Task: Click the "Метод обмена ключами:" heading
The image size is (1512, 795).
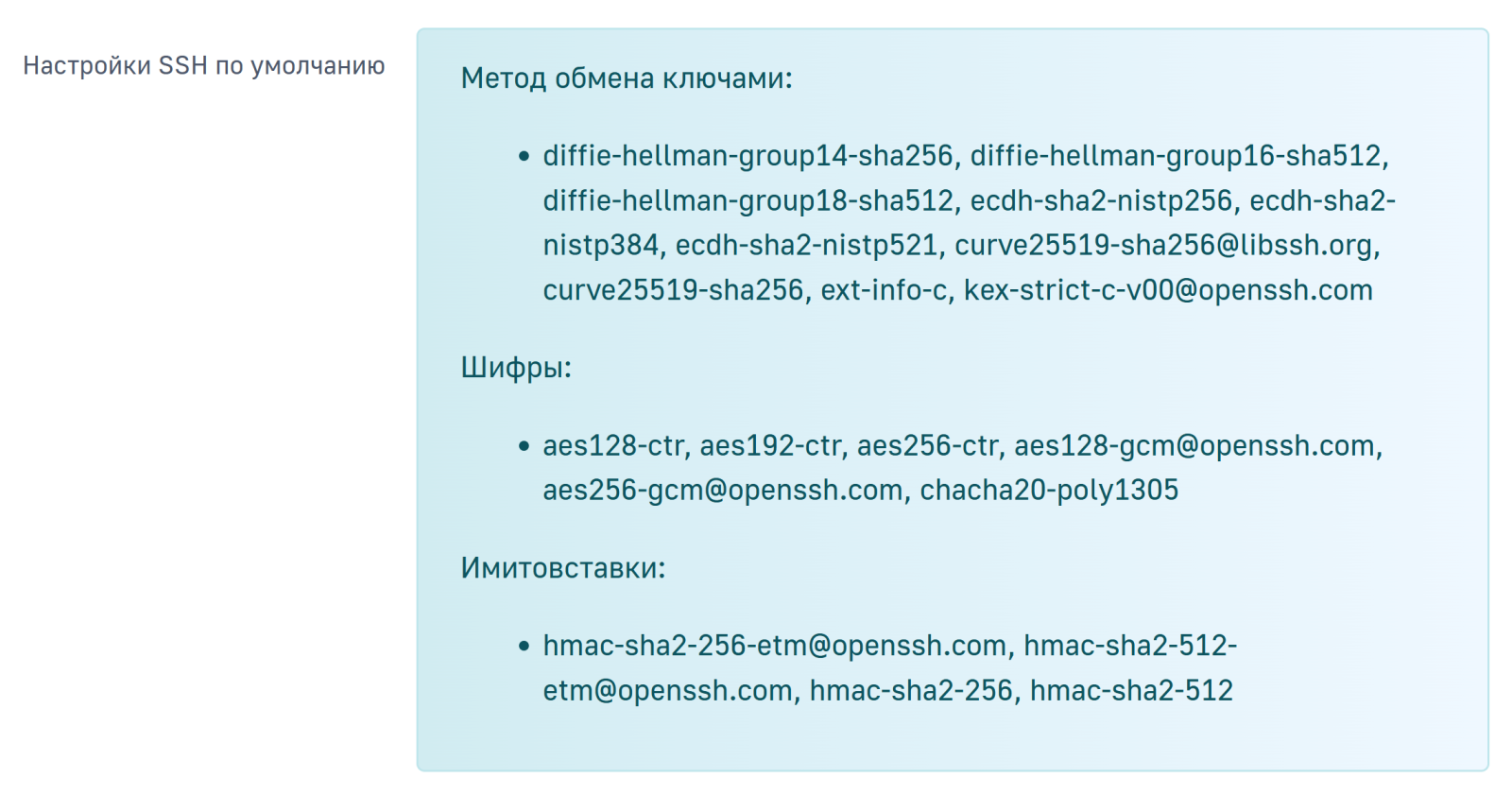Action: click(626, 78)
